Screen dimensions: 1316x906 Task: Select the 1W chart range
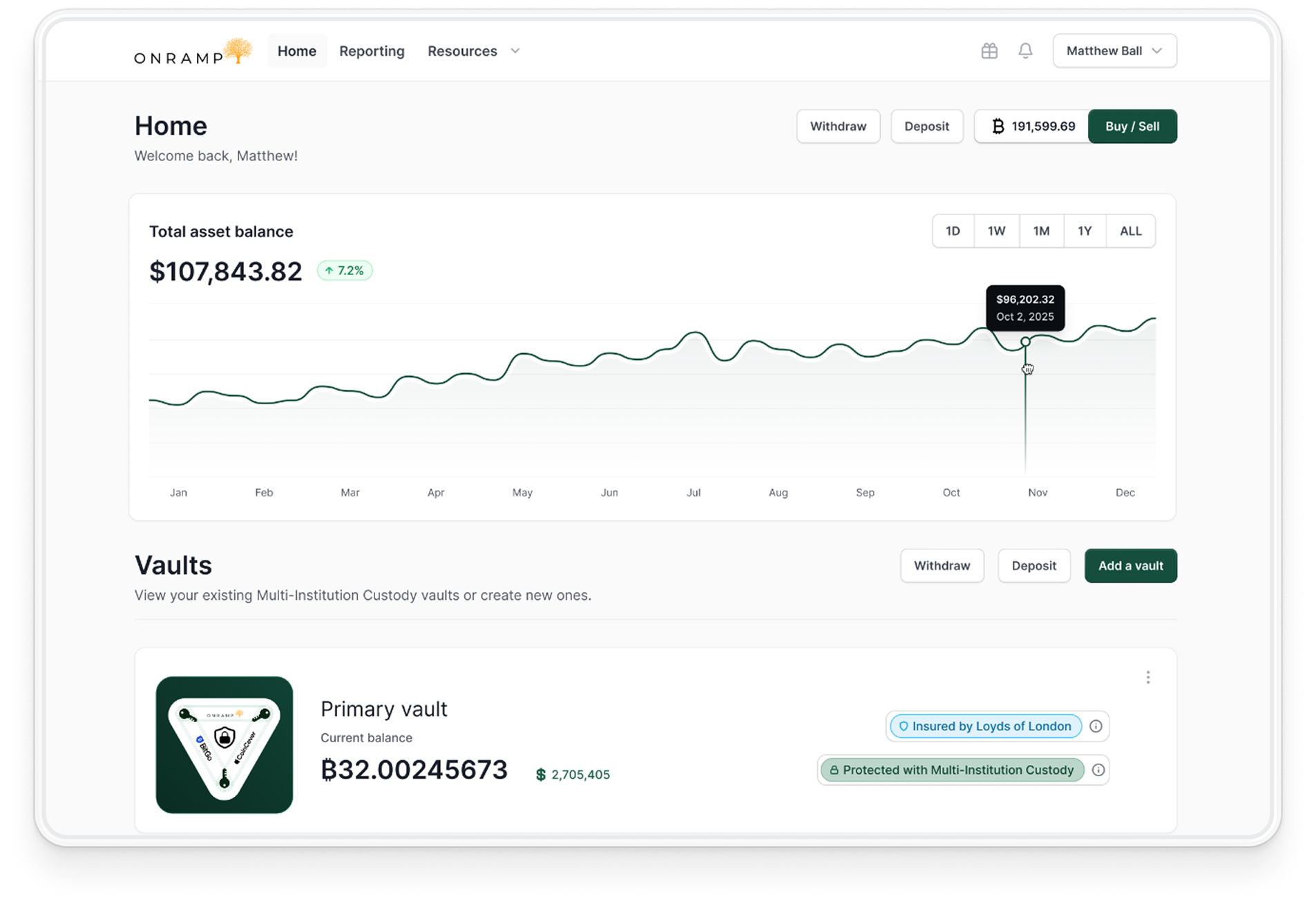tap(996, 231)
